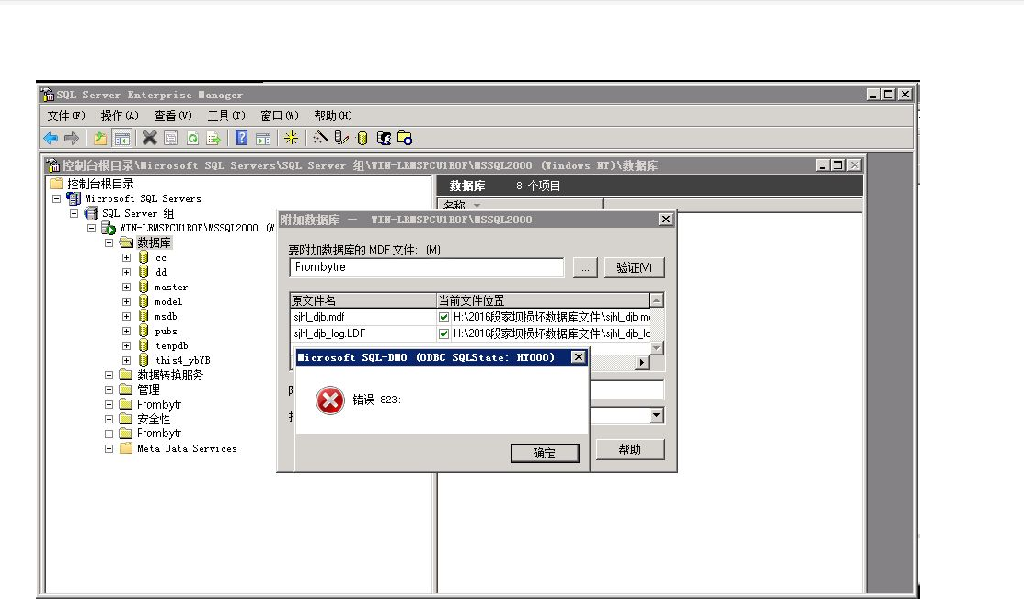The image size is (1024, 609).
Task: Collapse the 数据库 folder node
Action: click(x=110, y=243)
